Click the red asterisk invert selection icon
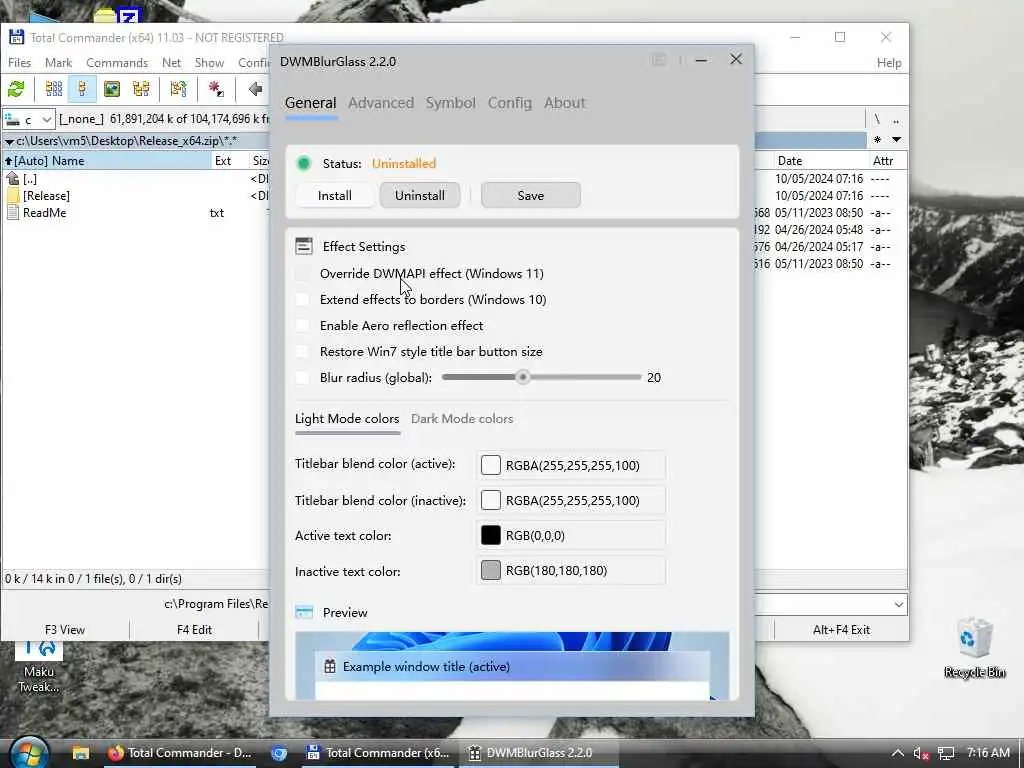 [x=216, y=89]
